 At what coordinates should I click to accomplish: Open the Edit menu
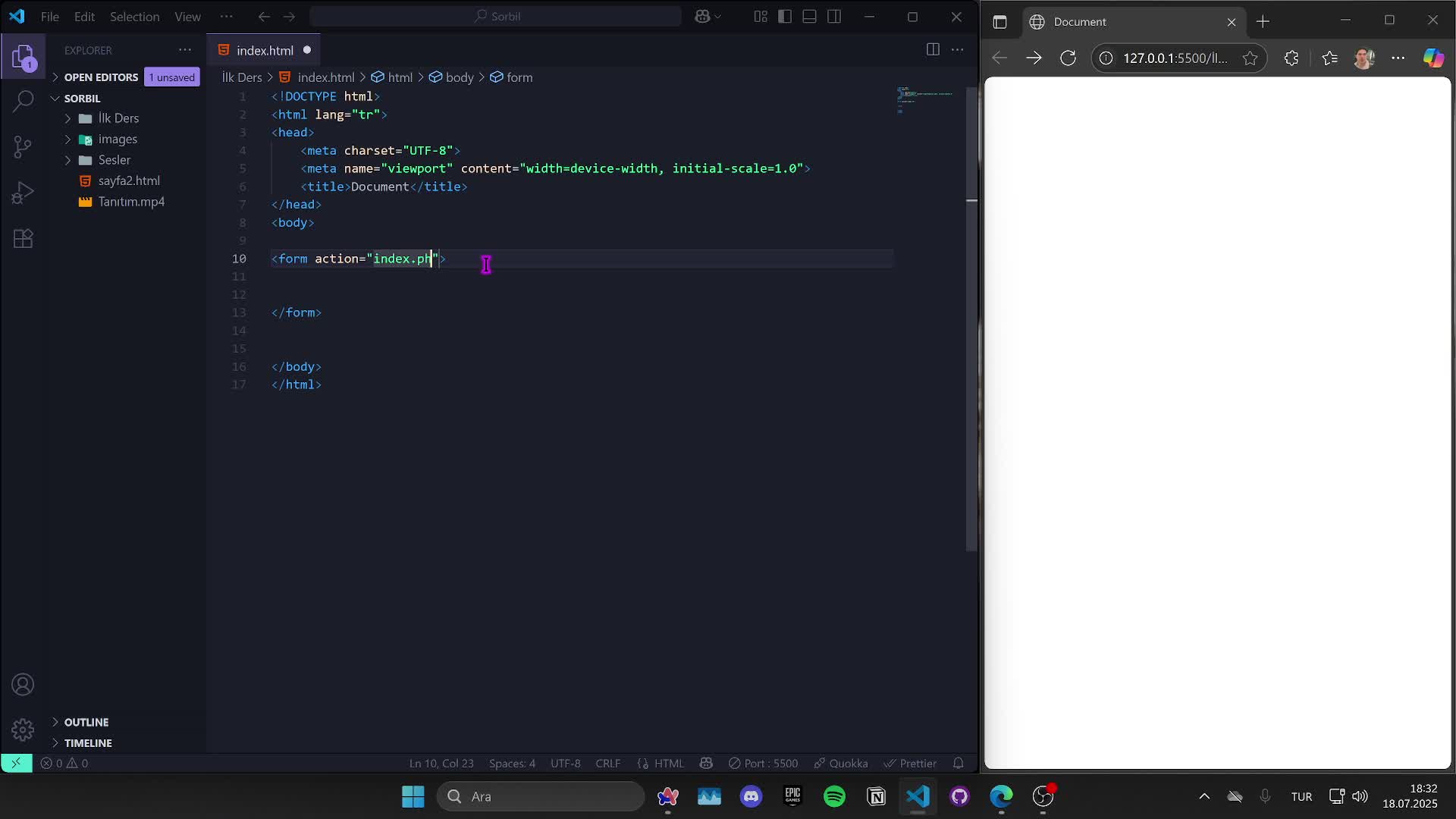pos(84,17)
